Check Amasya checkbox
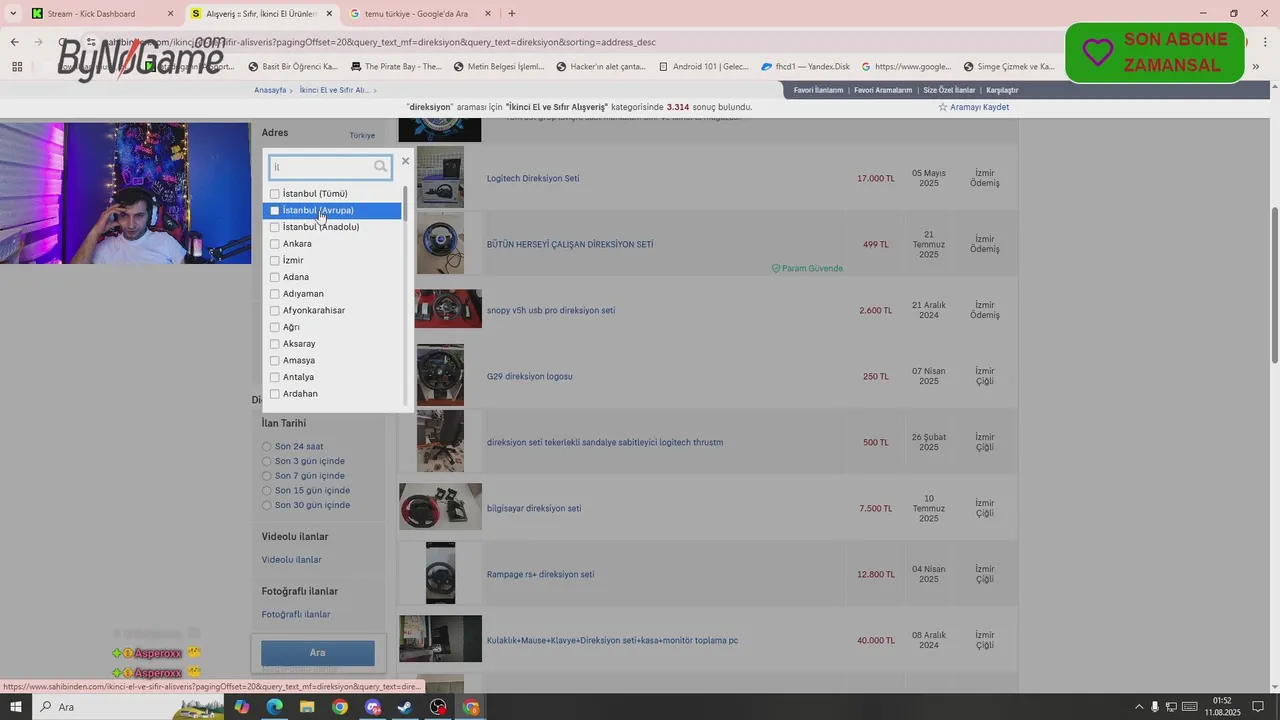The width and height of the screenshot is (1280, 720). point(275,361)
